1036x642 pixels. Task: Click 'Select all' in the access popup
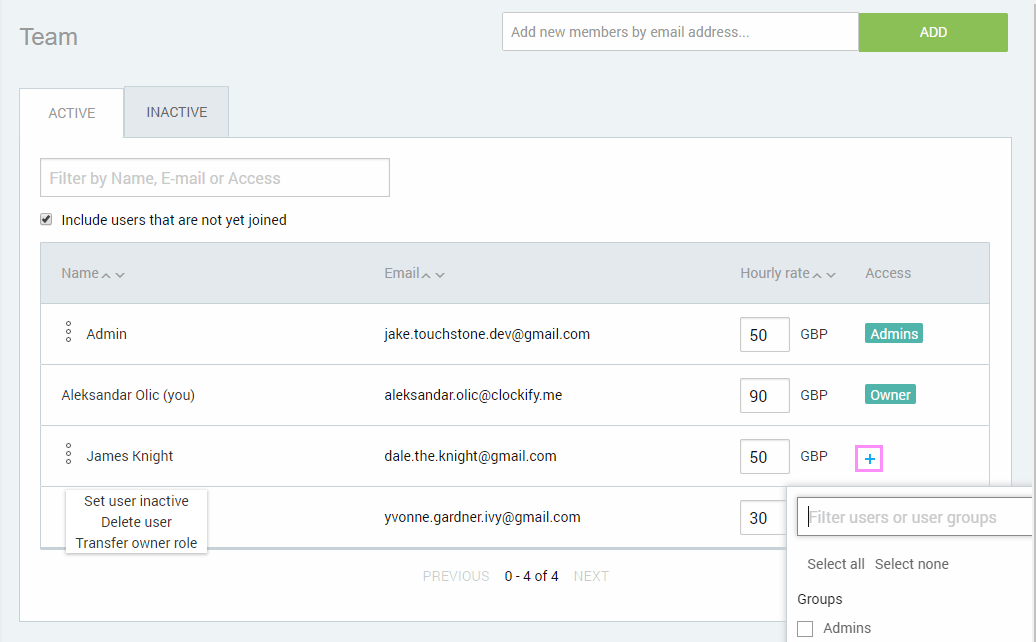[836, 564]
